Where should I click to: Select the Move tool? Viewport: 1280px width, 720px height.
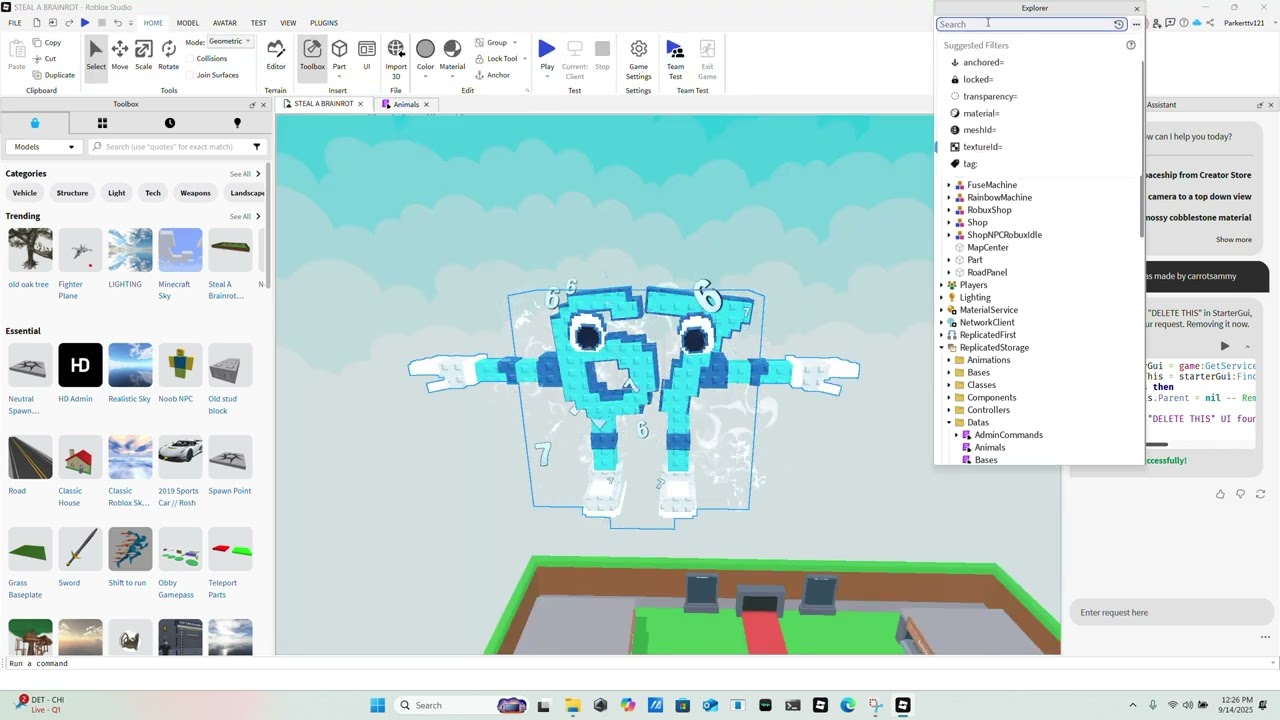pyautogui.click(x=119, y=55)
